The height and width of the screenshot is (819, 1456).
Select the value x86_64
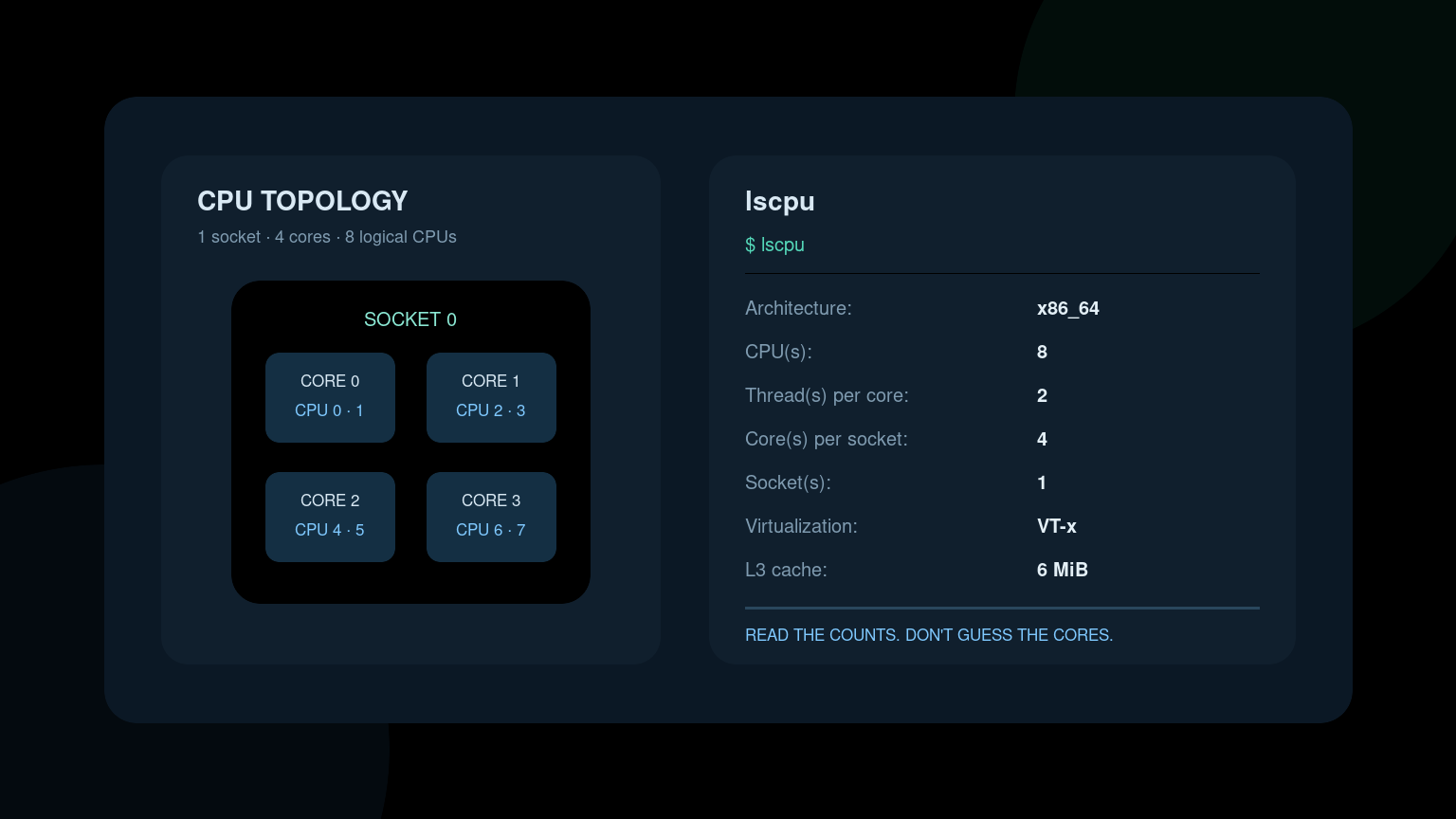(x=1068, y=308)
